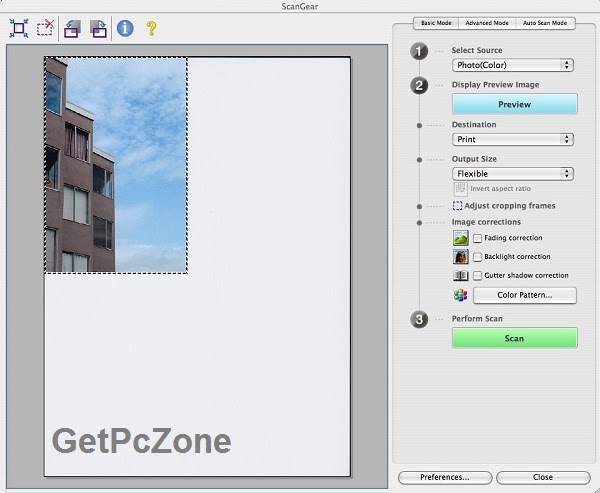Switch to the Auto Scan Mode tab
This screenshot has width=600, height=493.
point(545,23)
